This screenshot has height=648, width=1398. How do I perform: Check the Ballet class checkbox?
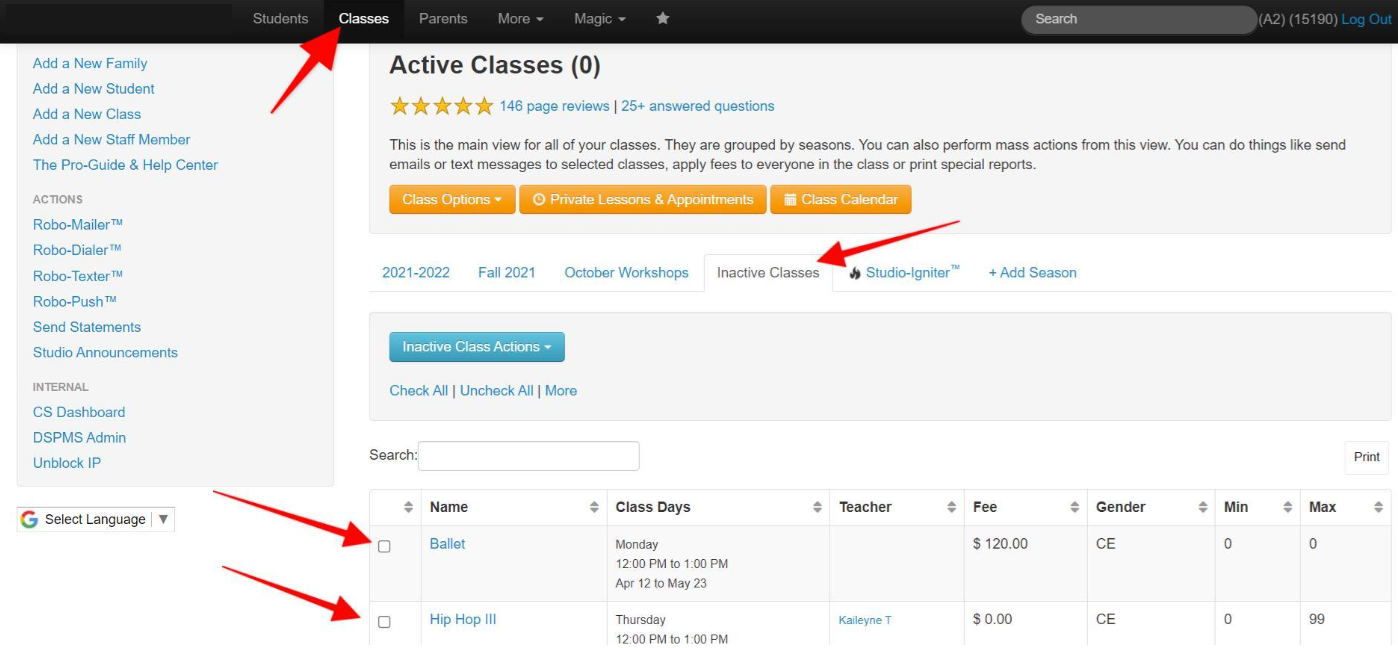pos(384,546)
